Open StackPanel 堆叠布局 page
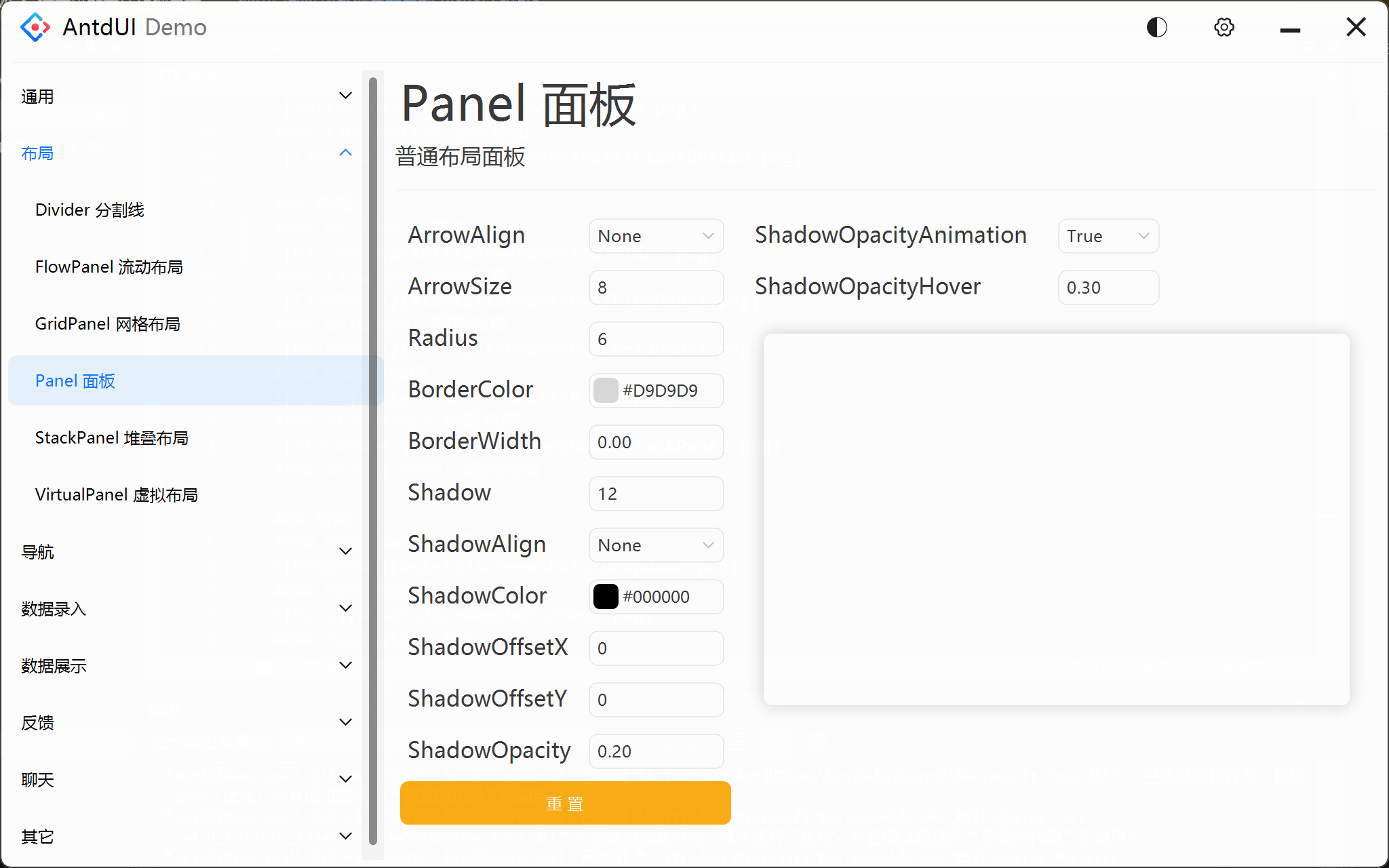 click(x=112, y=437)
